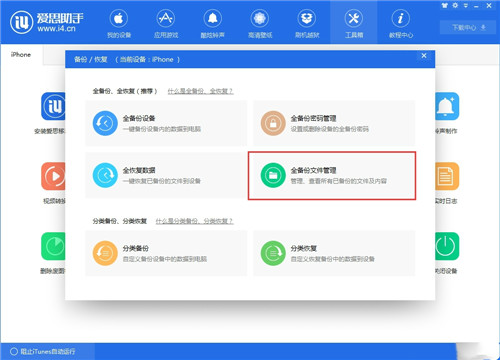
Task: Open the green delete junk icons tool in the main window
Action: 53,246
